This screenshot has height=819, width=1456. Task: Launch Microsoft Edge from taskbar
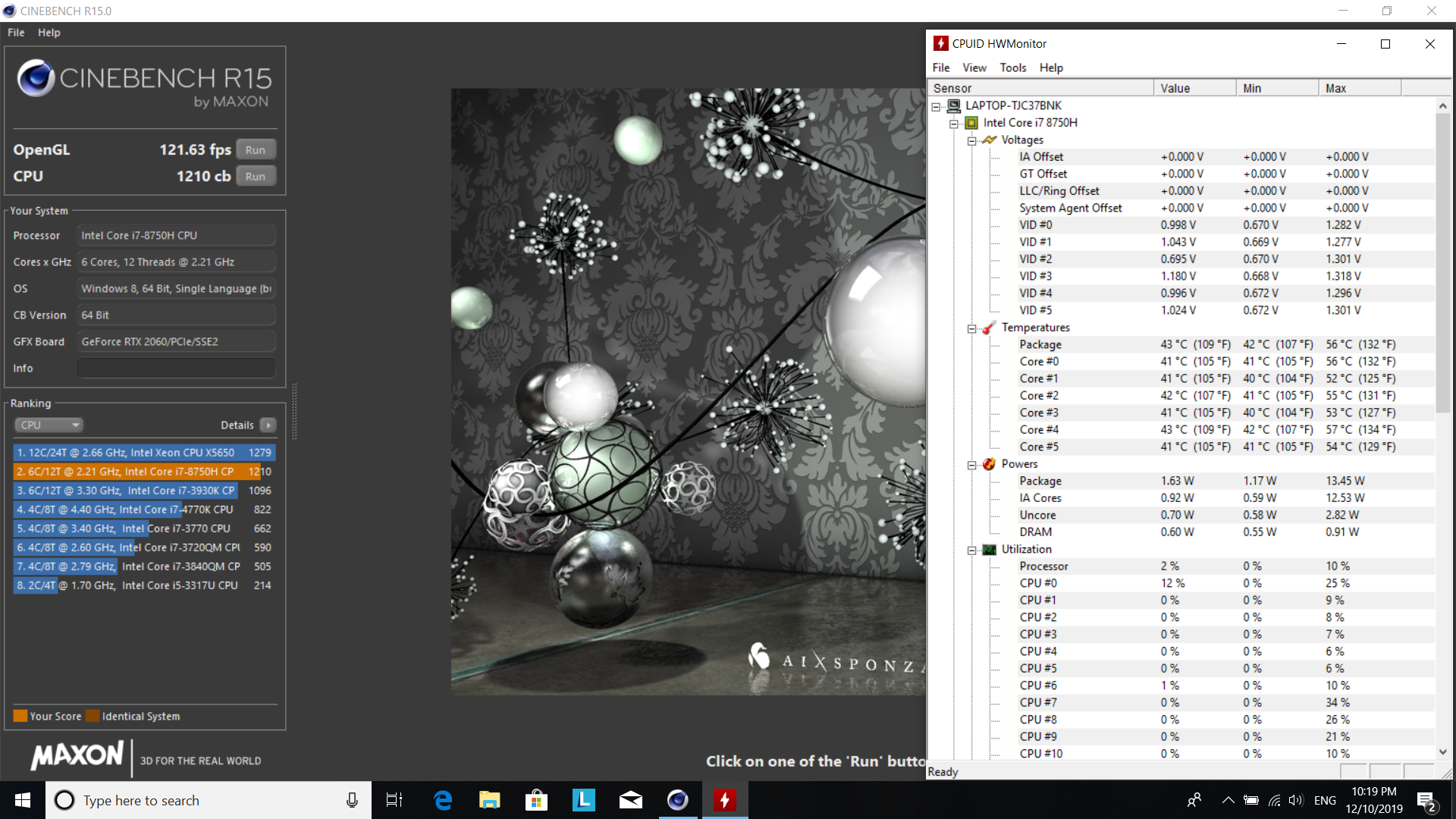point(442,800)
